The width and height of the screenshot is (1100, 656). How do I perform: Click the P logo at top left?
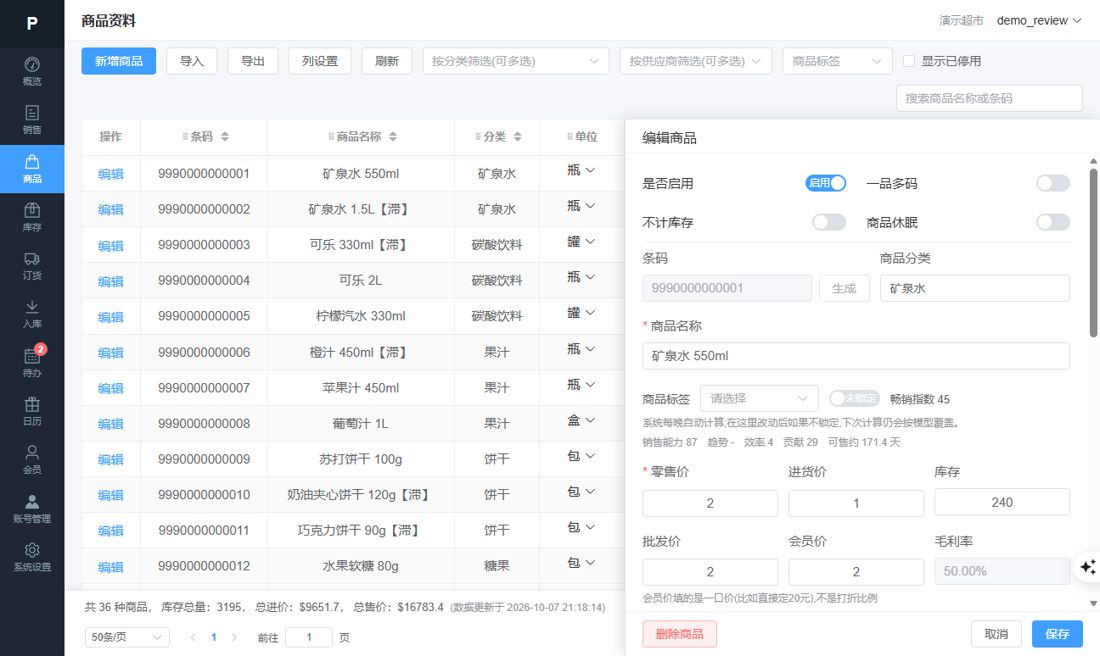pyautogui.click(x=32, y=23)
